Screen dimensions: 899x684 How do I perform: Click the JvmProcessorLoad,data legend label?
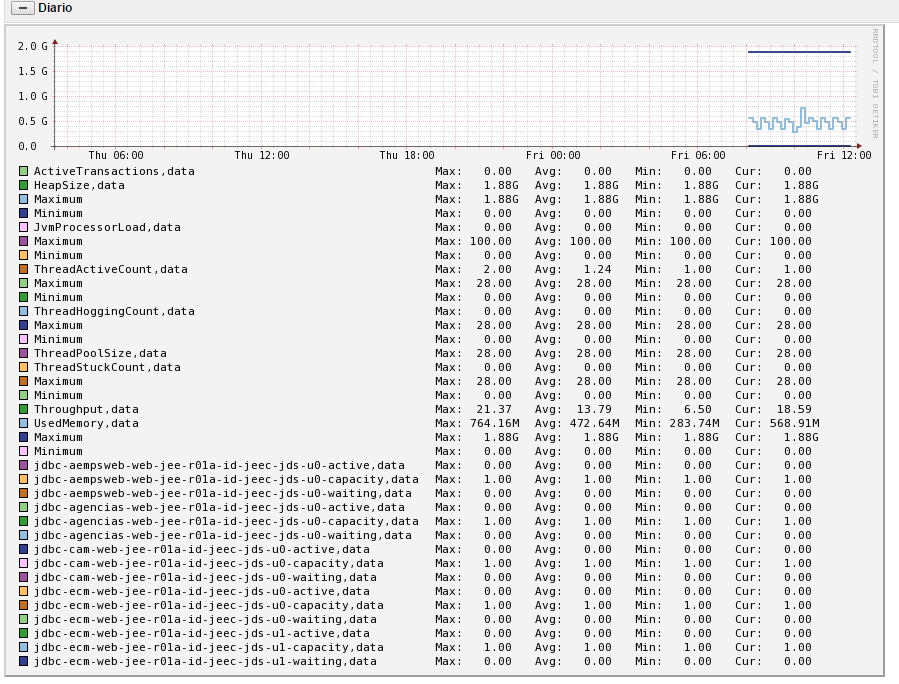[107, 228]
